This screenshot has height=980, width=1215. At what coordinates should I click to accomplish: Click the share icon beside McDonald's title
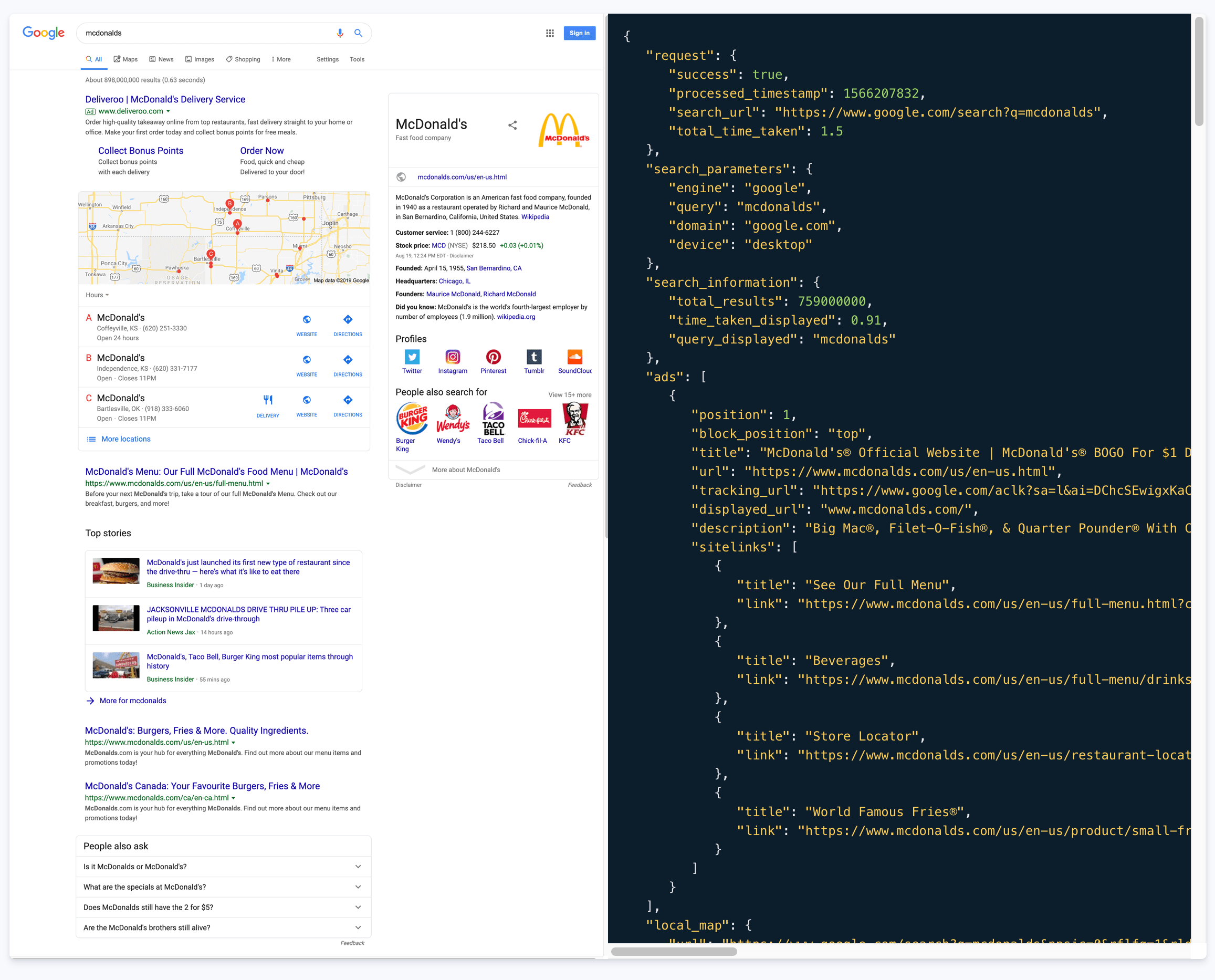pos(512,126)
